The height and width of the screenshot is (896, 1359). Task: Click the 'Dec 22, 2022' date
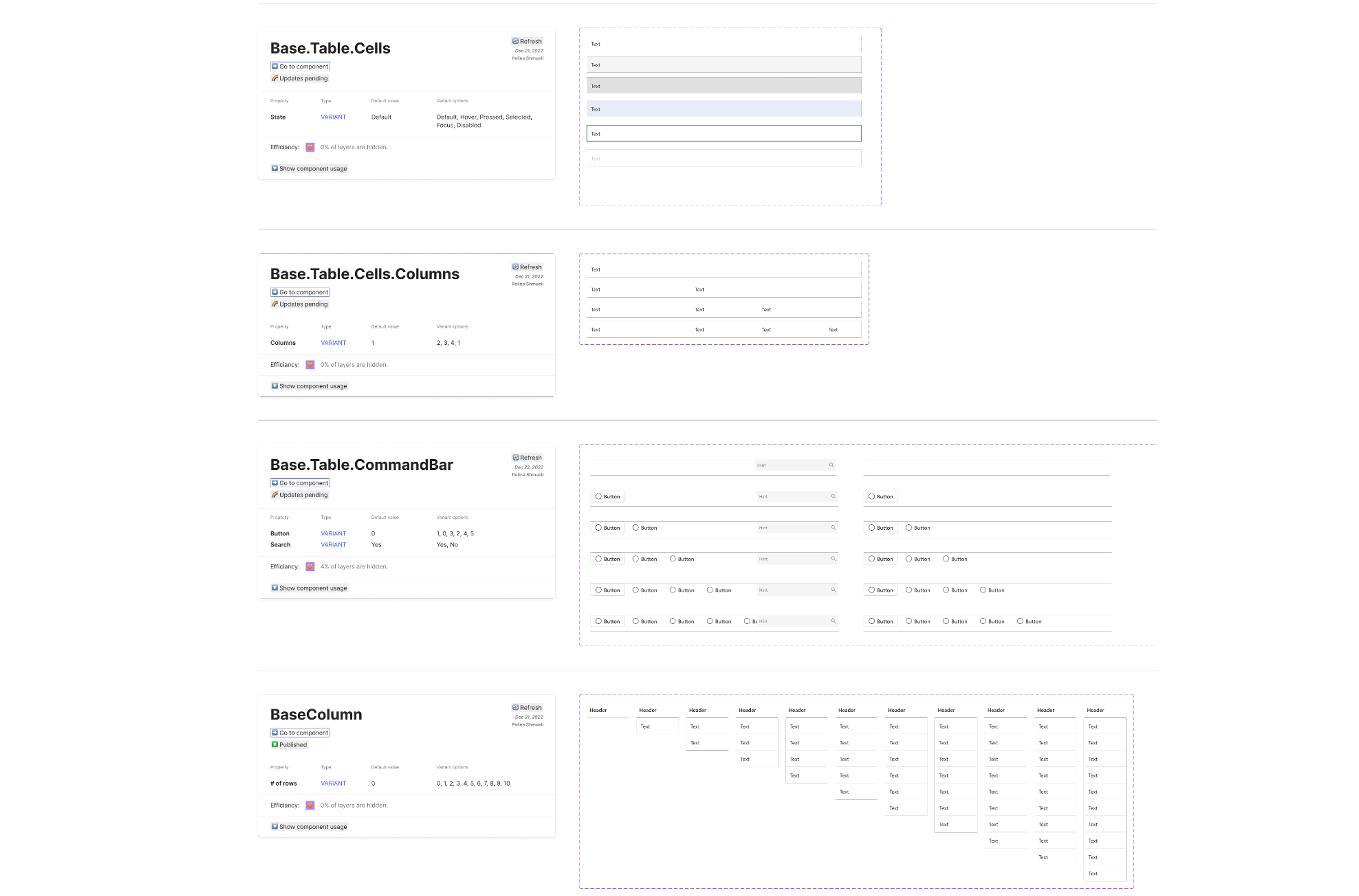click(529, 467)
